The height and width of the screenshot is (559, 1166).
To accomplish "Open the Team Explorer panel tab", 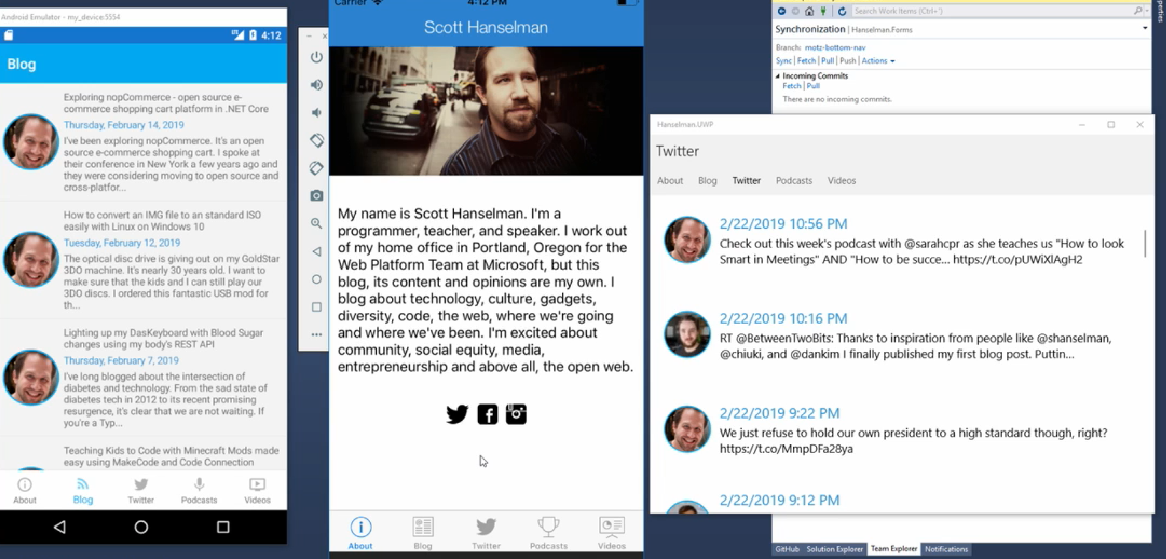I will (894, 549).
